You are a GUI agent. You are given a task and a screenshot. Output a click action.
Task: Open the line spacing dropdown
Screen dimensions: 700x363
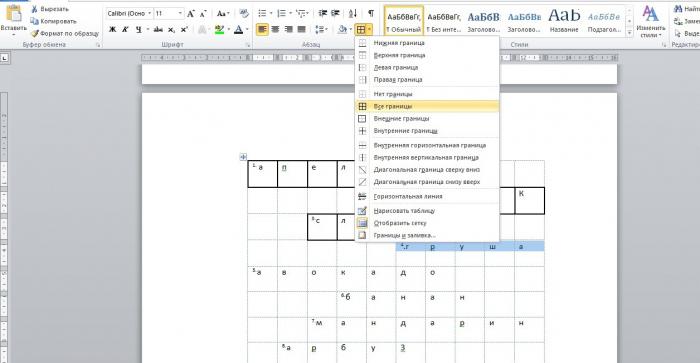point(321,29)
